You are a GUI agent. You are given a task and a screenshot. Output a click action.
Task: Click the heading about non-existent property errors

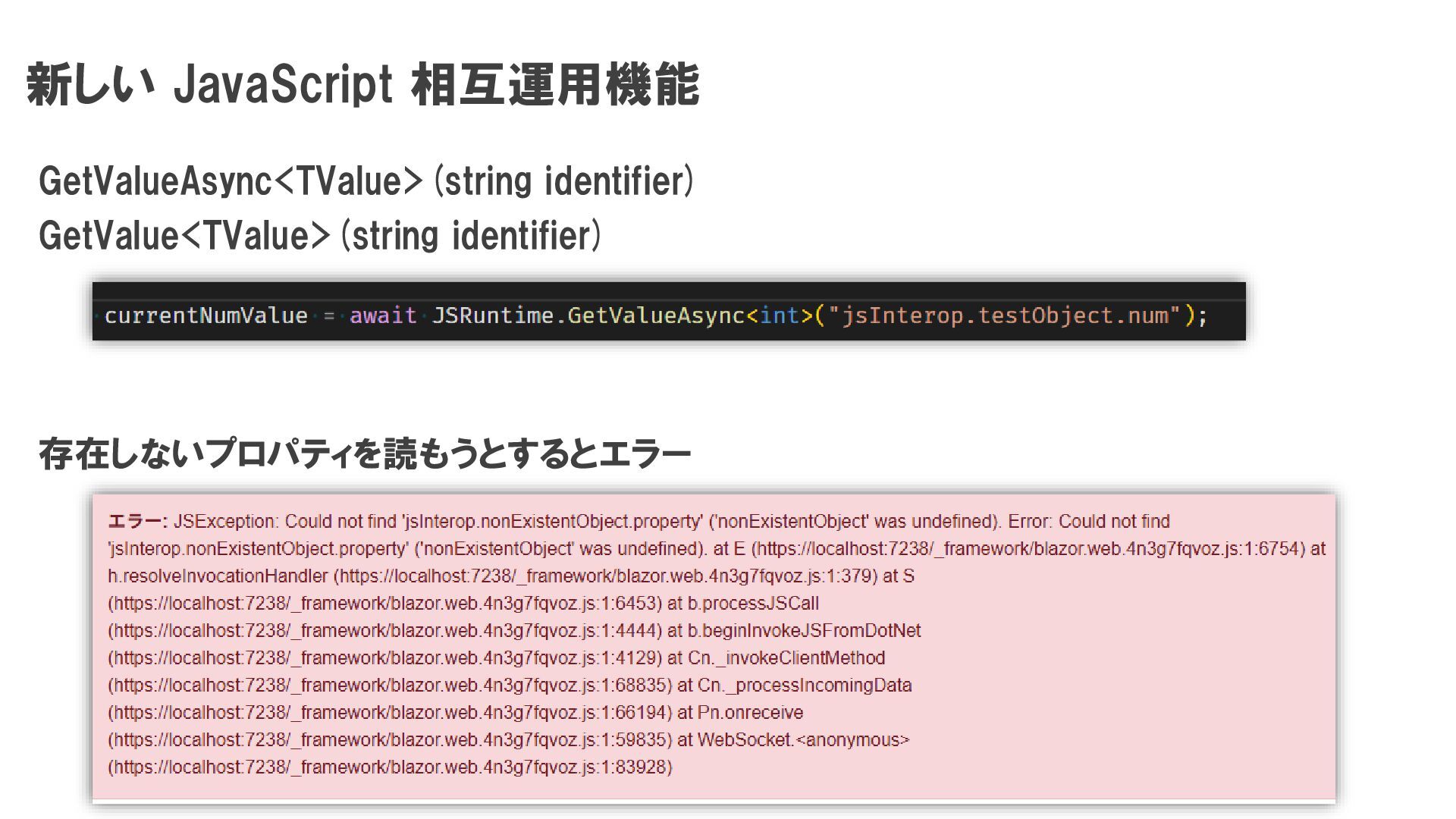[364, 454]
